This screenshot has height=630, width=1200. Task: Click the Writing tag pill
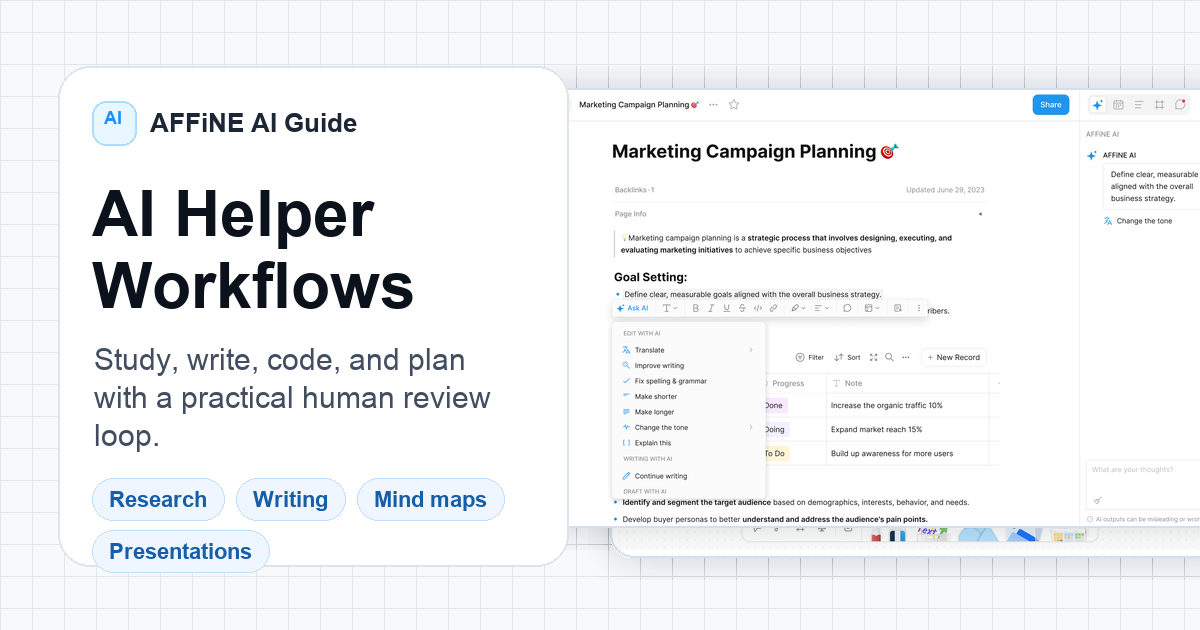(x=290, y=500)
